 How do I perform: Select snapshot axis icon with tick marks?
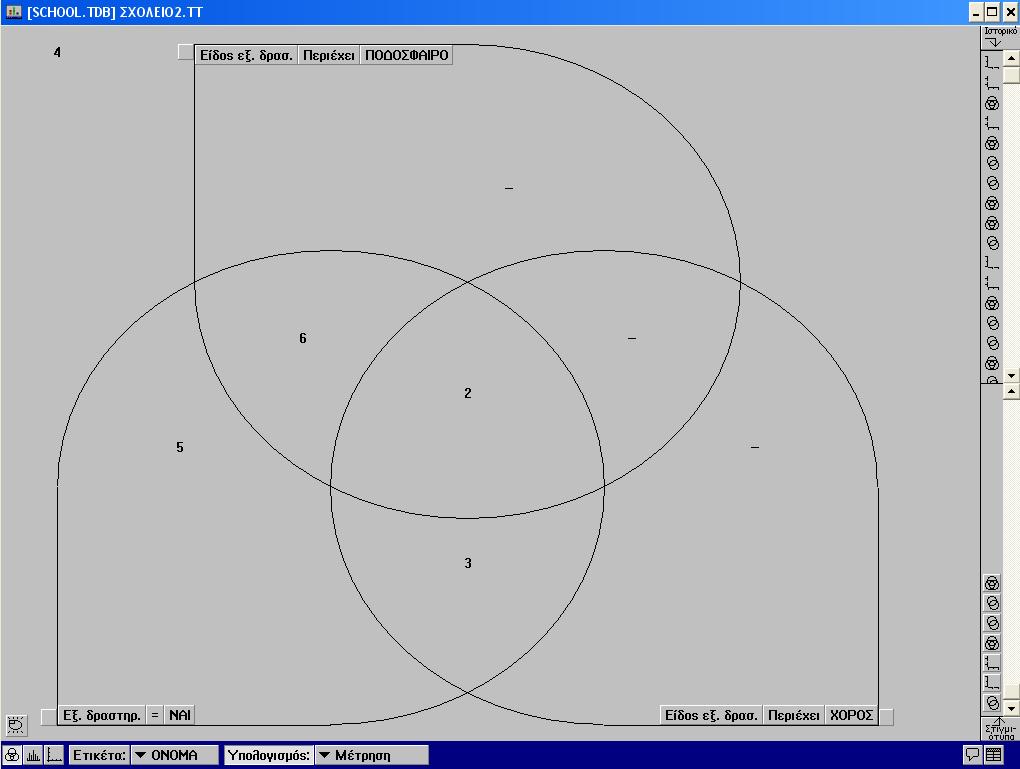click(x=991, y=663)
